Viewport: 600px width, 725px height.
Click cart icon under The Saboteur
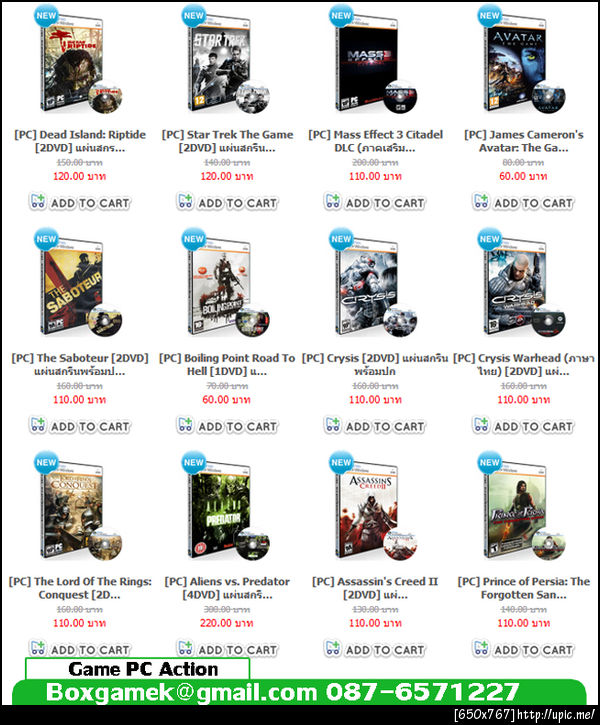(x=37, y=425)
